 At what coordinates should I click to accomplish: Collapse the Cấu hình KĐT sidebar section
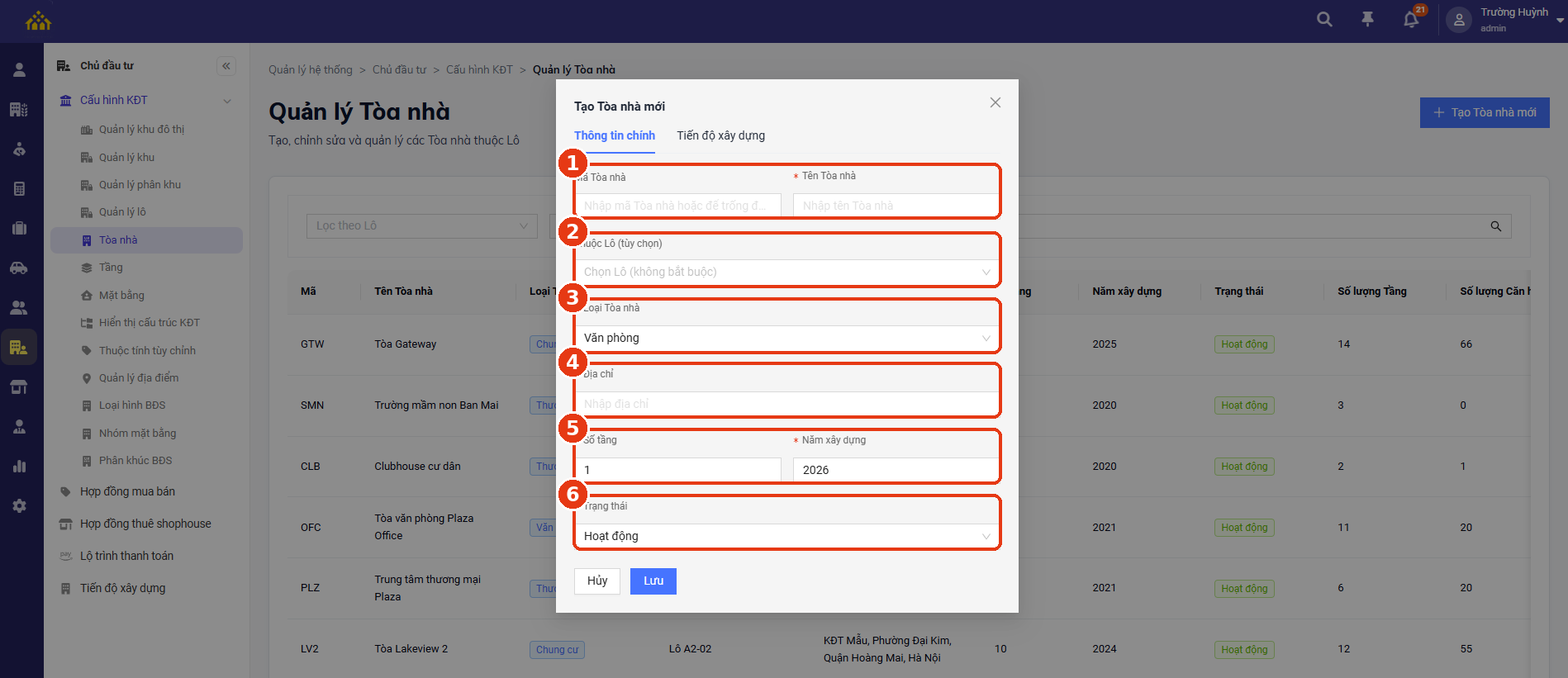coord(227,101)
